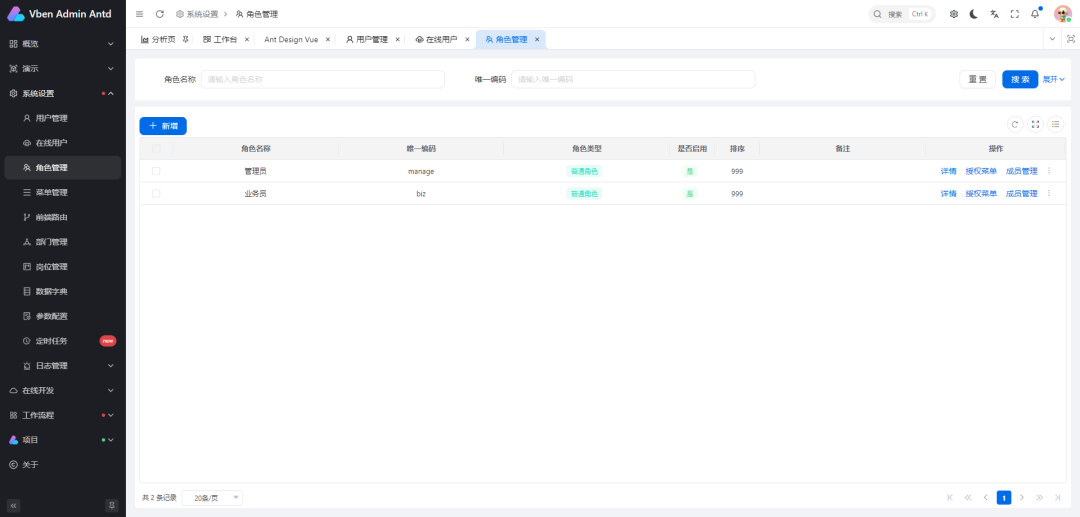The width and height of the screenshot is (1080, 517).
Task: Open the preferences gear icon in header
Action: [x=953, y=14]
